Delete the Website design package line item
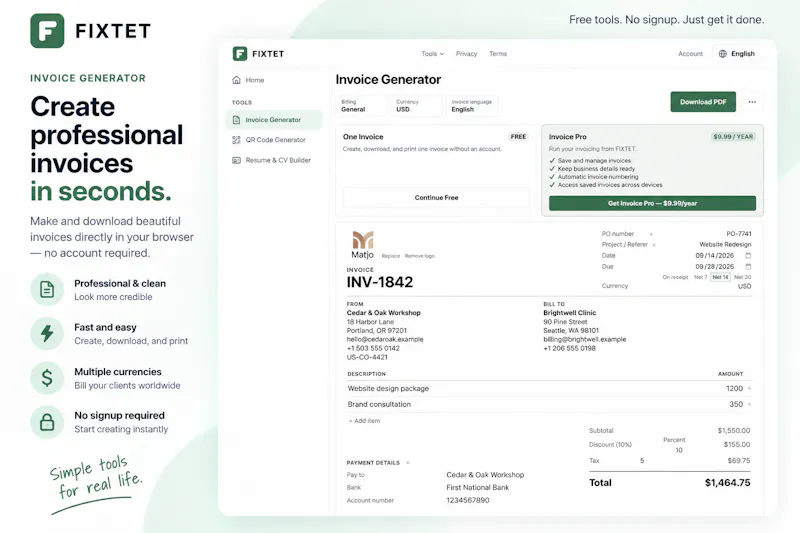Image resolution: width=800 pixels, height=533 pixels. pyautogui.click(x=749, y=389)
